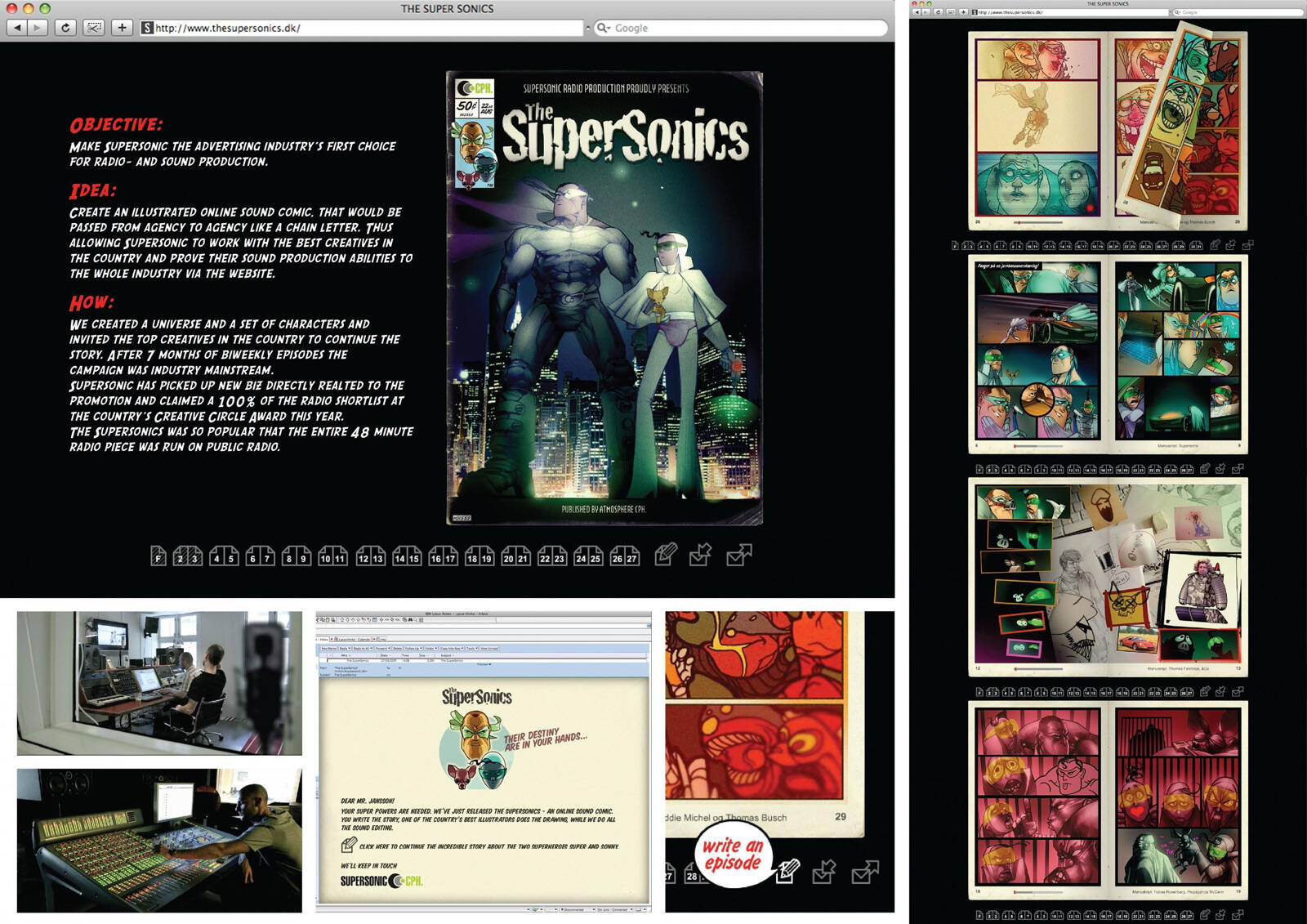1307x924 pixels.
Task: Open pages 10-11 in main window page navigator
Action: [x=332, y=556]
